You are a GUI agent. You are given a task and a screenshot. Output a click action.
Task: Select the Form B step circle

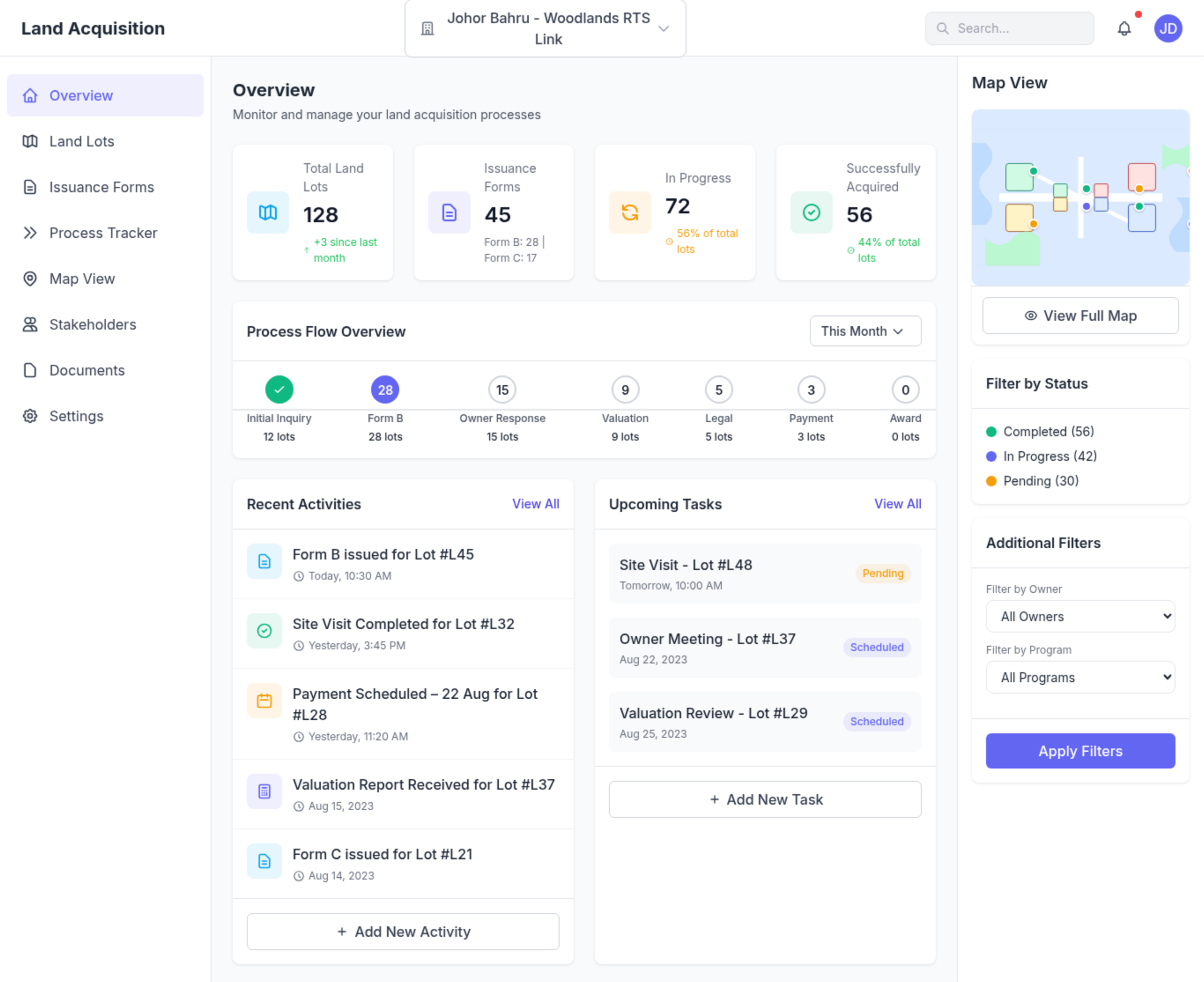[385, 390]
